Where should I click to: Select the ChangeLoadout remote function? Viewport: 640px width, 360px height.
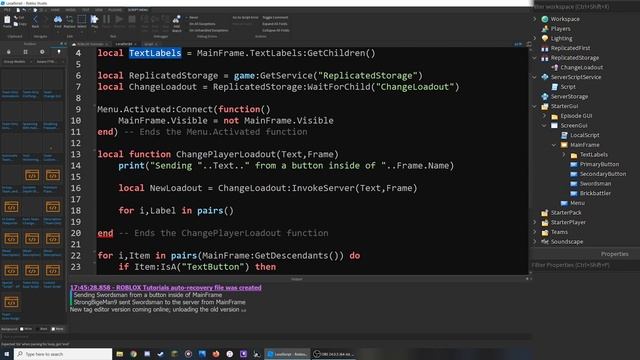coord(581,67)
